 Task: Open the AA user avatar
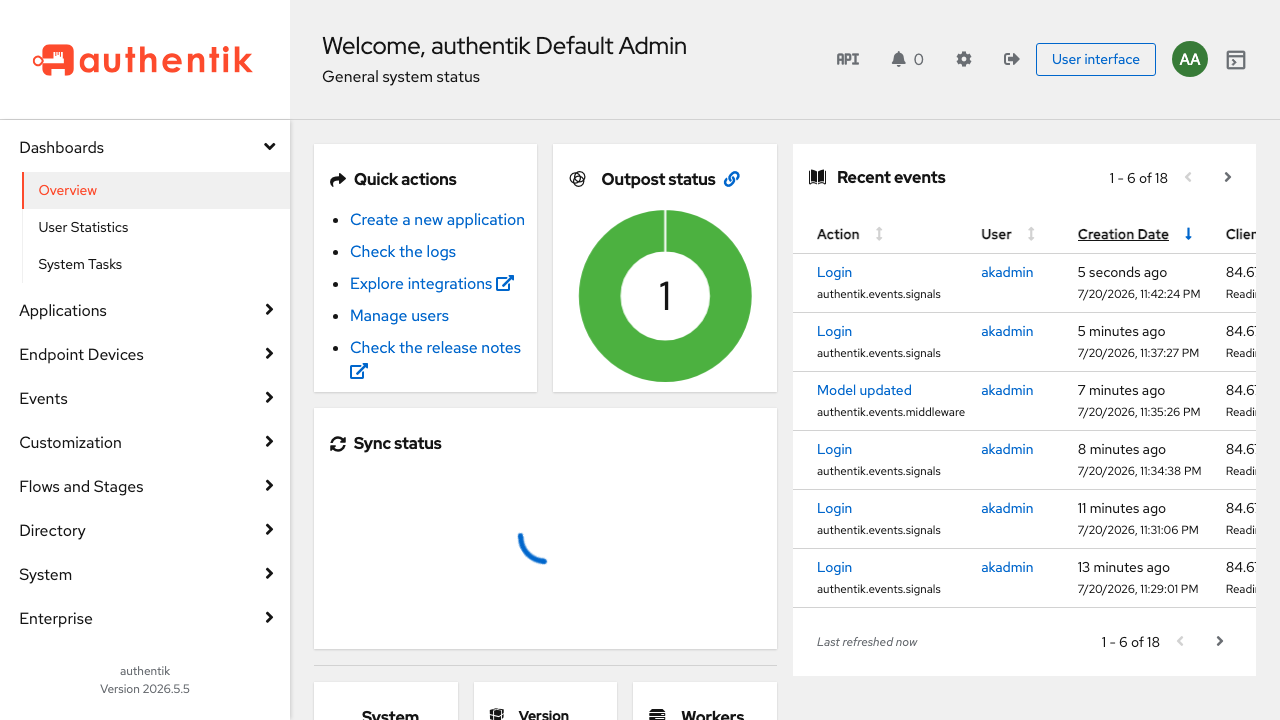[1190, 59]
